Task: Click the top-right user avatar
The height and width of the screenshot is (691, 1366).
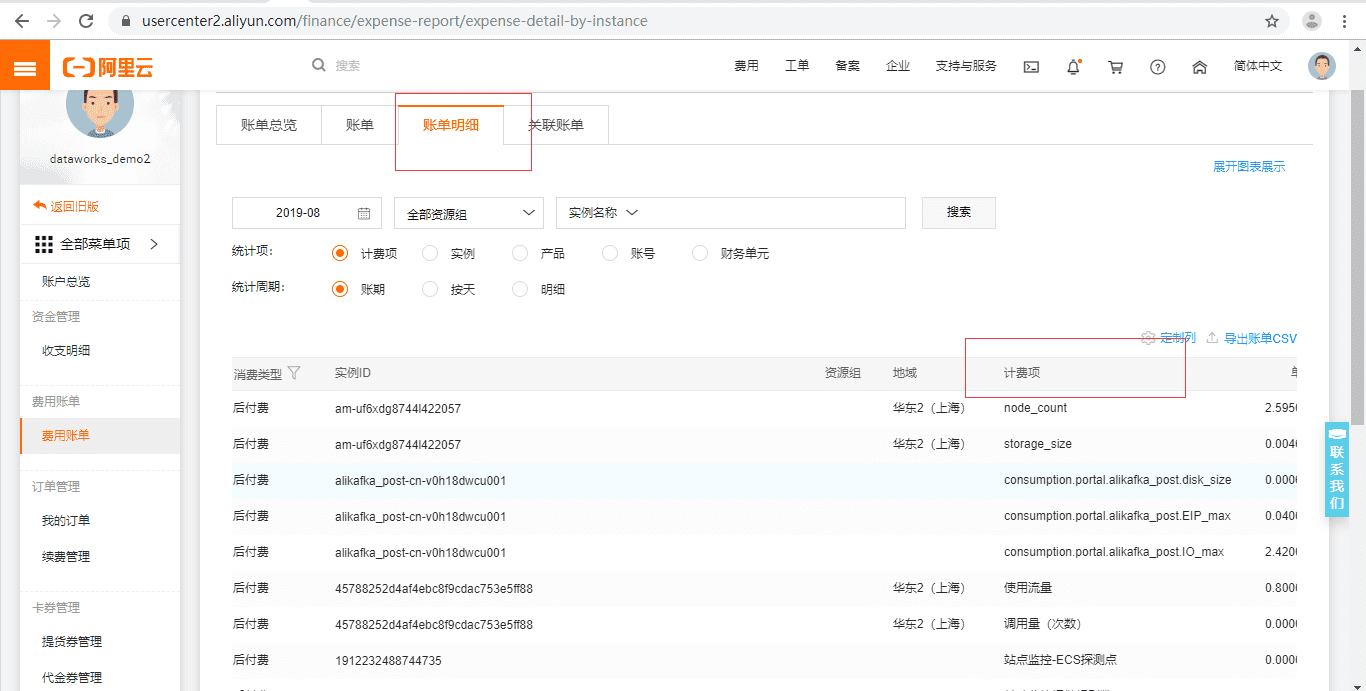Action: (1322, 66)
